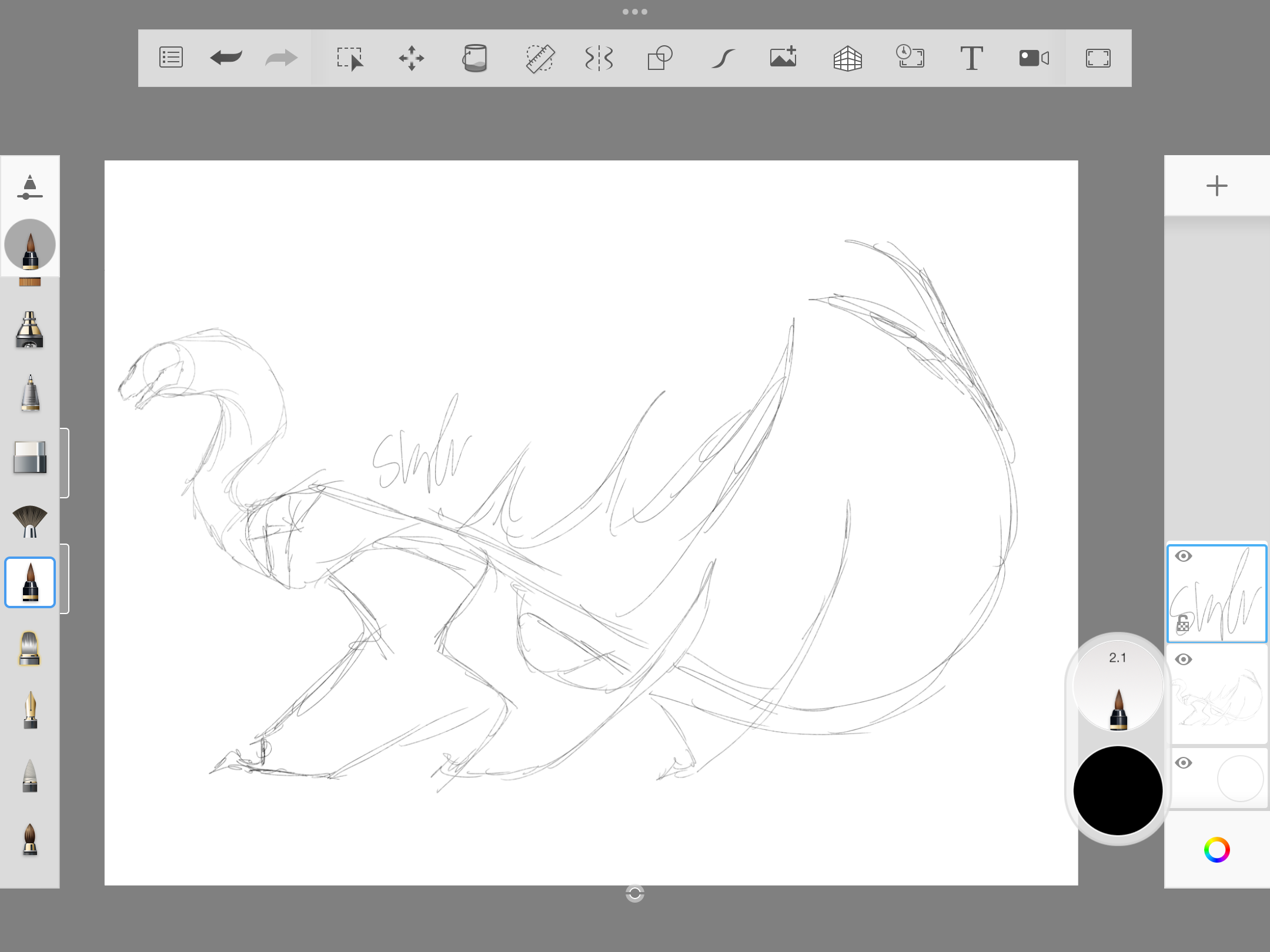Screen dimensions: 1270x952
Task: Tap the canvas rotation reset icon
Action: point(635,894)
